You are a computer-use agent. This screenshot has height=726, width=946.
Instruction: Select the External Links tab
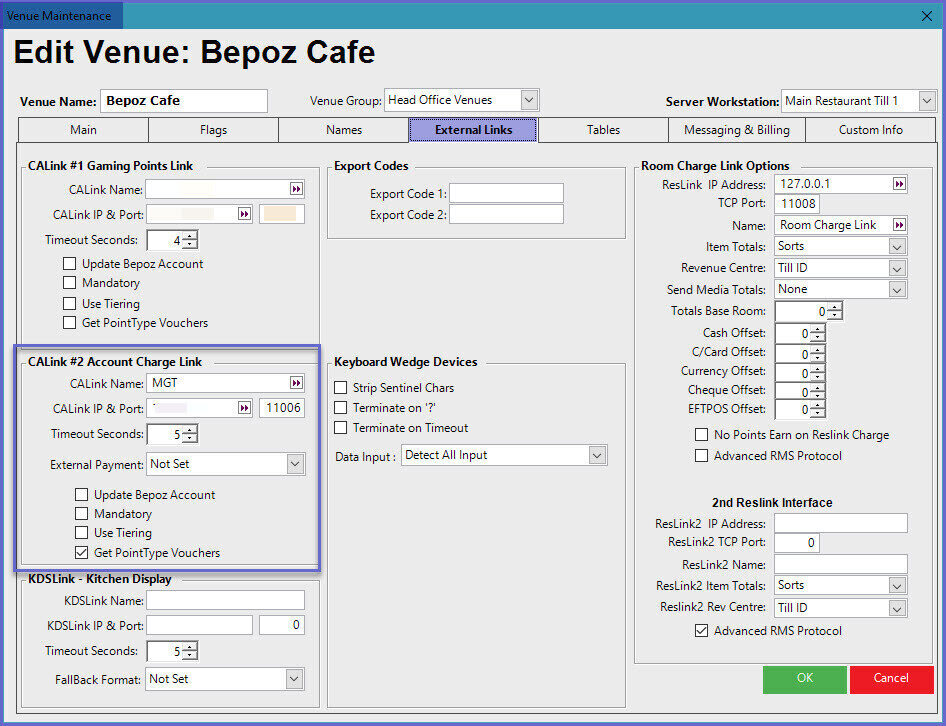(x=474, y=130)
